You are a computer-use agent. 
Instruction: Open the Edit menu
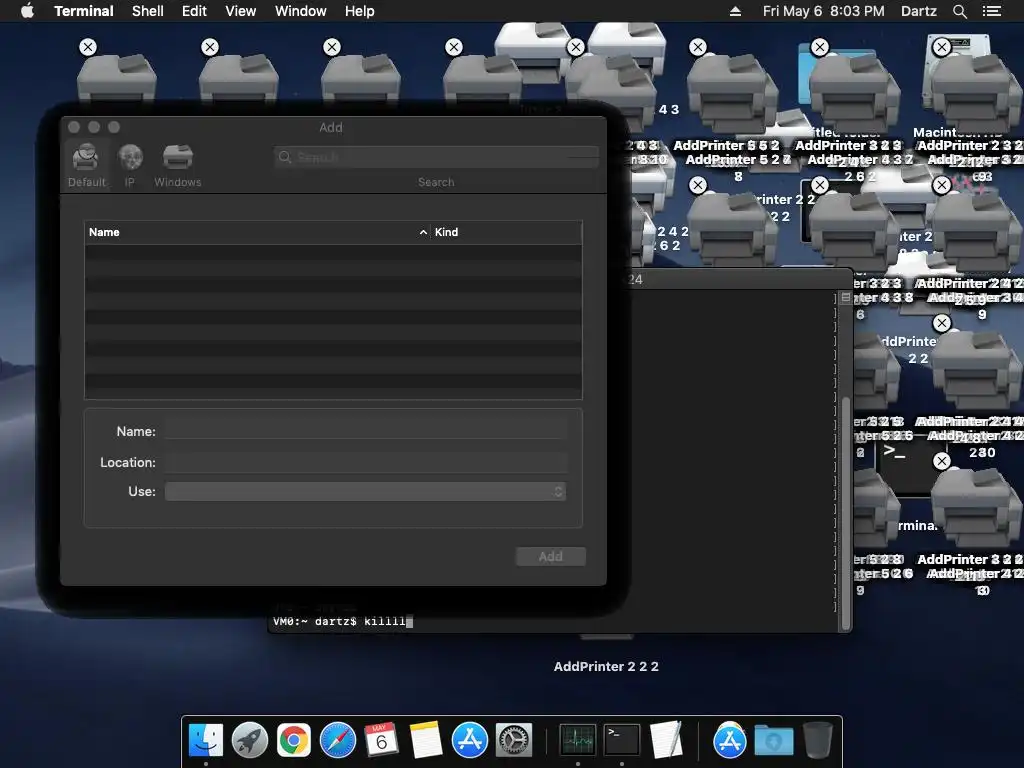point(194,11)
